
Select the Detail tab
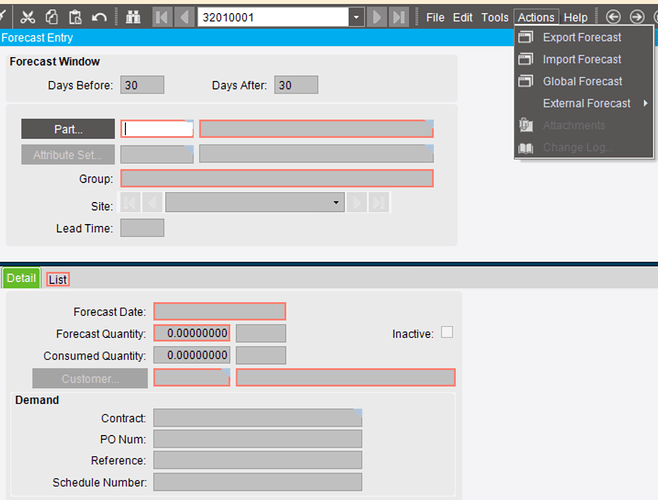pos(21,278)
